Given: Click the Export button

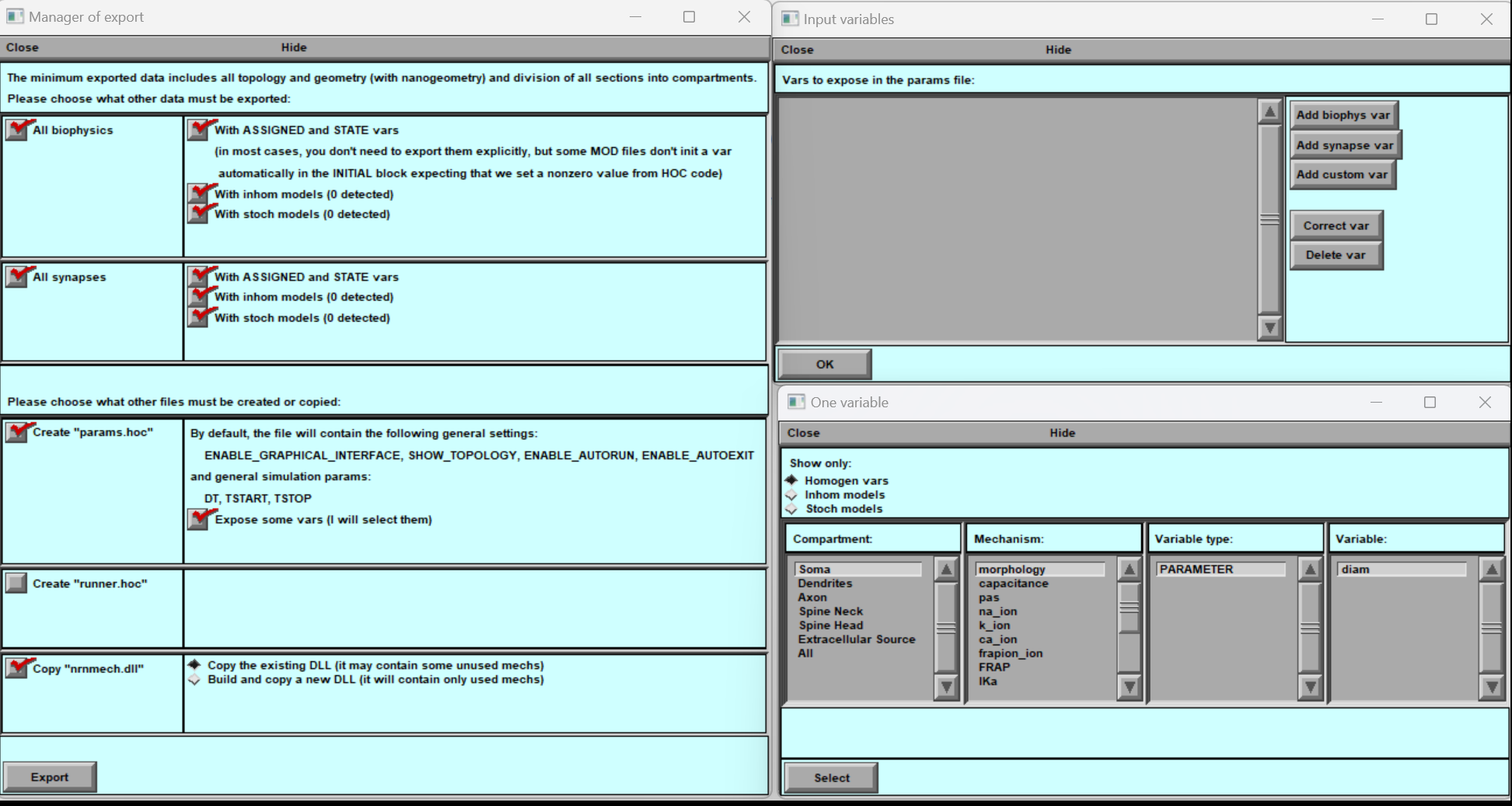Looking at the screenshot, I should 50,776.
